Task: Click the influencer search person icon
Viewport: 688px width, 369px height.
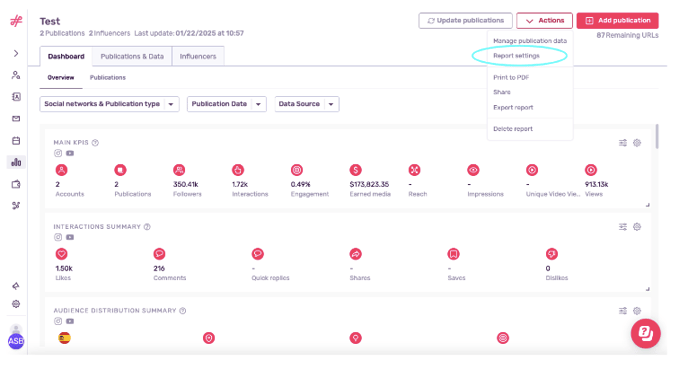Action: tap(16, 75)
